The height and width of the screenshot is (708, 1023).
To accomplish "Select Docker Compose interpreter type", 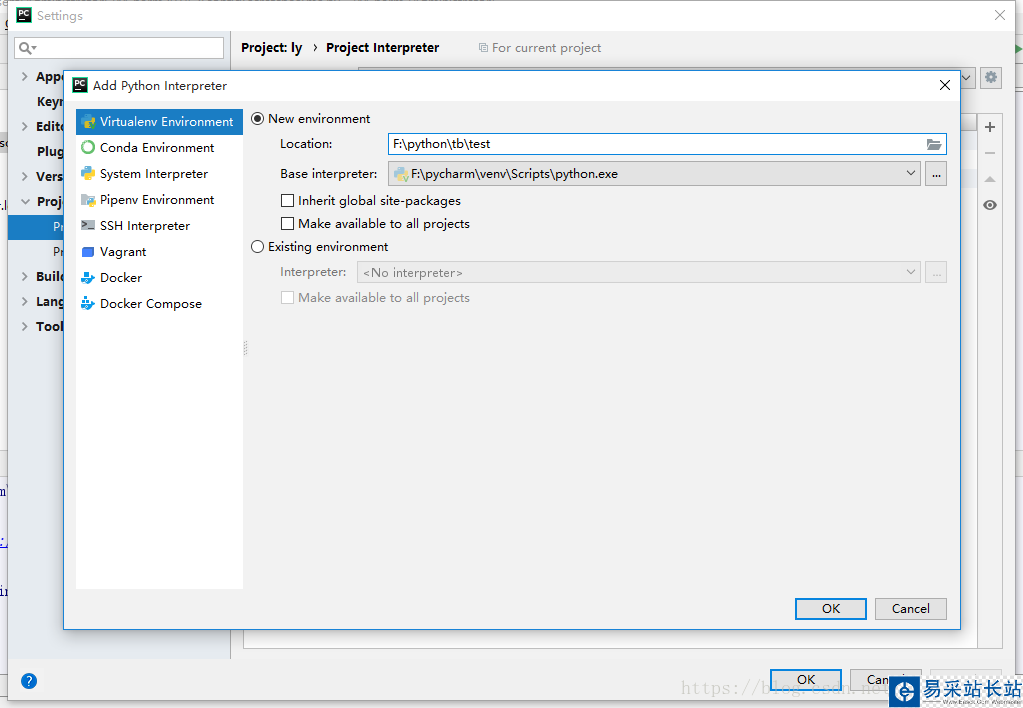I will pyautogui.click(x=150, y=304).
